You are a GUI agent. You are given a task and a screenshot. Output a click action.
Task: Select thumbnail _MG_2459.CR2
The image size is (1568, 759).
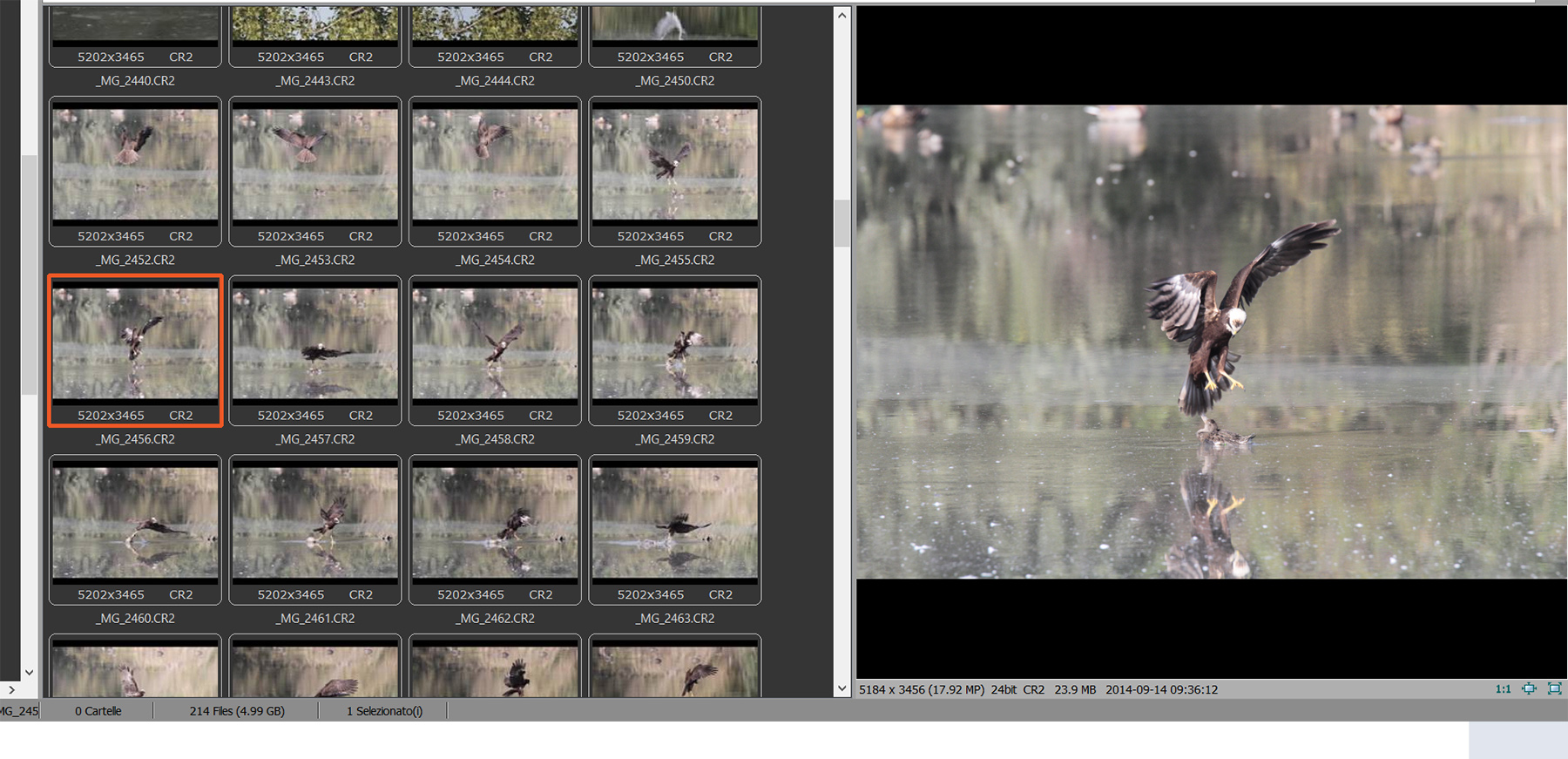tap(675, 351)
